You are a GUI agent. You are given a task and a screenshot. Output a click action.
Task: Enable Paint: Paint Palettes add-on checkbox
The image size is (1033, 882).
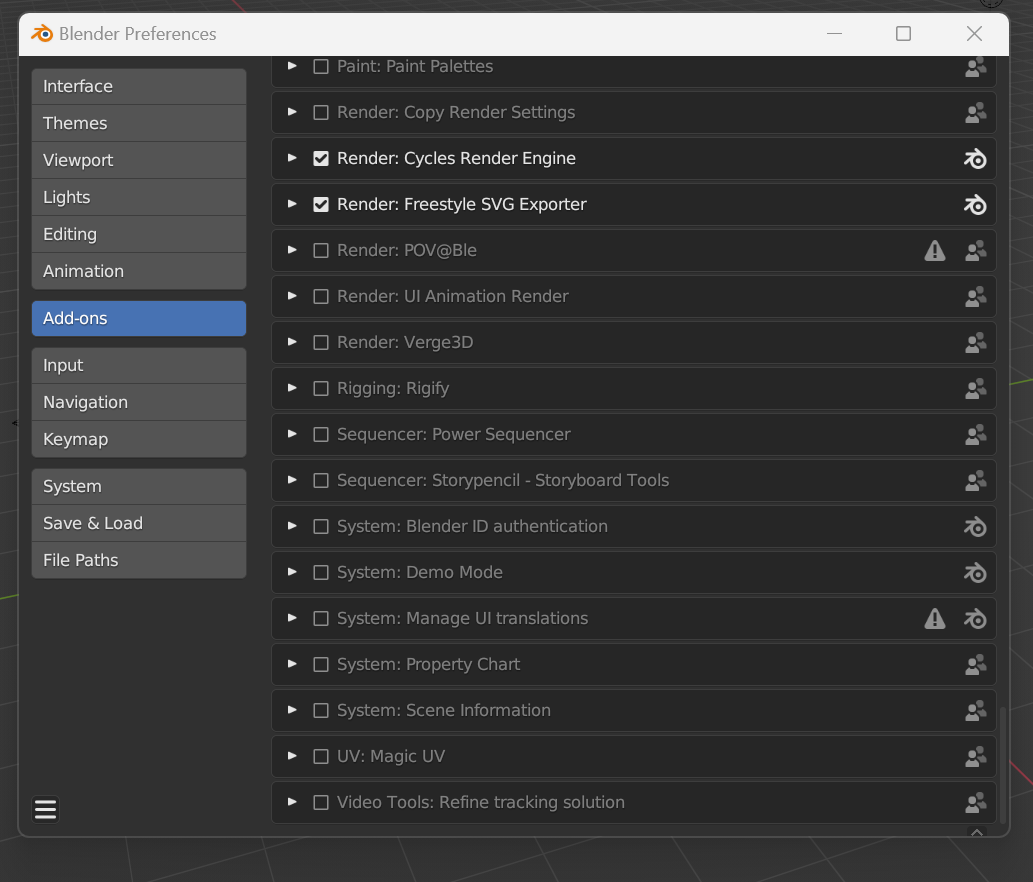pyautogui.click(x=321, y=67)
